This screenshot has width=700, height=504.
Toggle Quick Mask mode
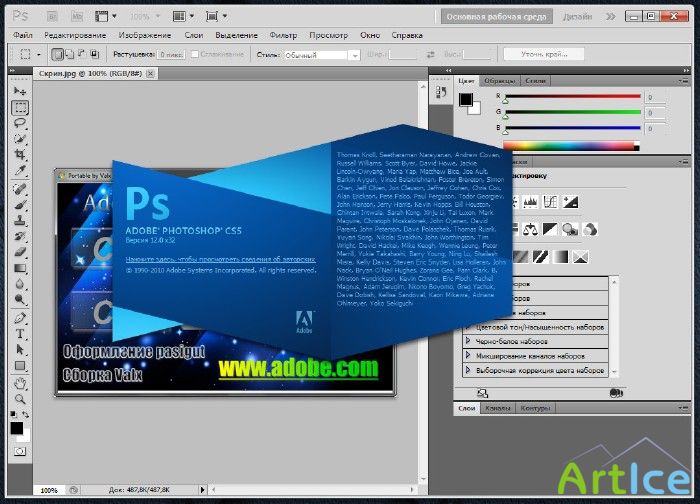(x=20, y=451)
